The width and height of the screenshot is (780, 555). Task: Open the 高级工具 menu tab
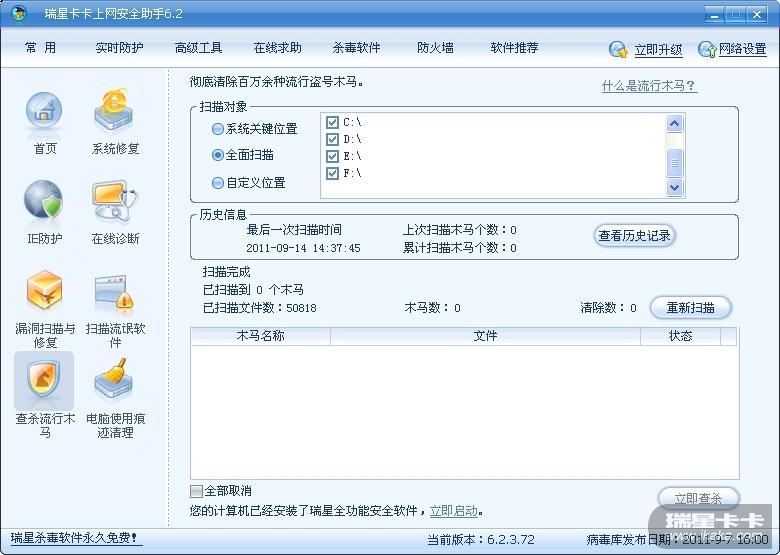[x=198, y=48]
